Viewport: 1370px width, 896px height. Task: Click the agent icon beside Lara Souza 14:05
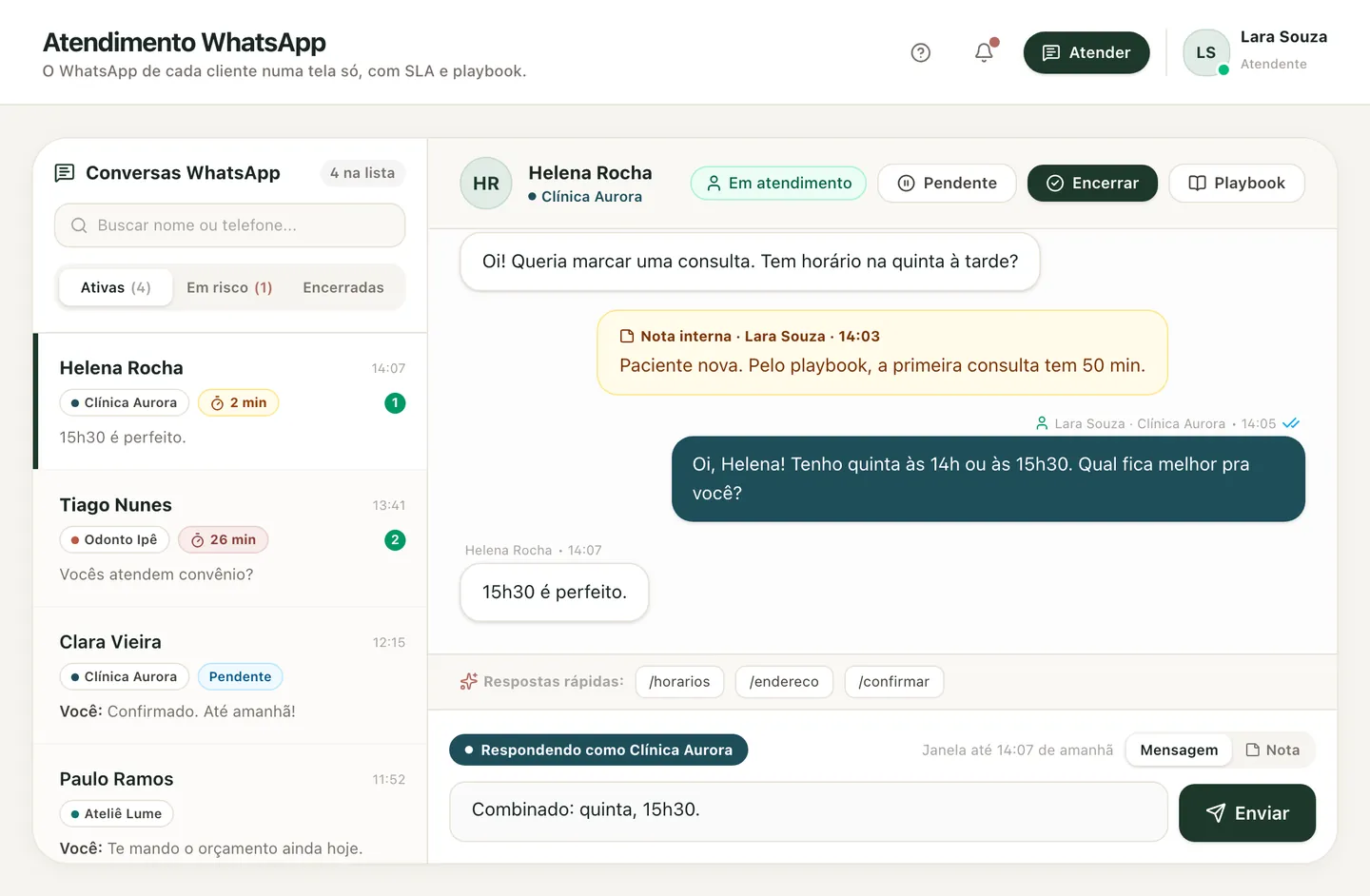(x=1042, y=424)
